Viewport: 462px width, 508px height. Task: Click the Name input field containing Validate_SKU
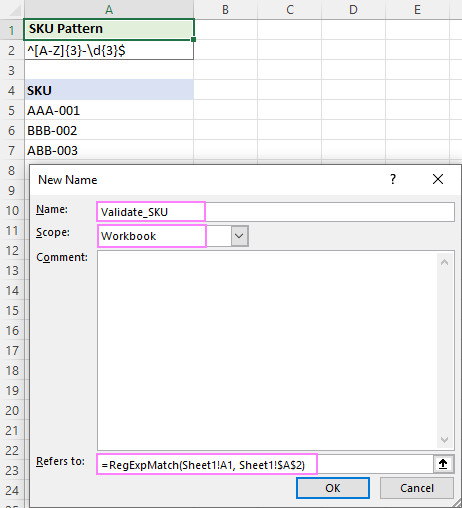(x=276, y=212)
